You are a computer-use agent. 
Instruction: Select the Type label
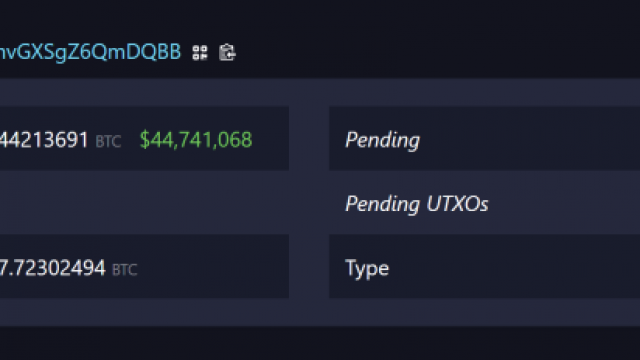tap(367, 269)
